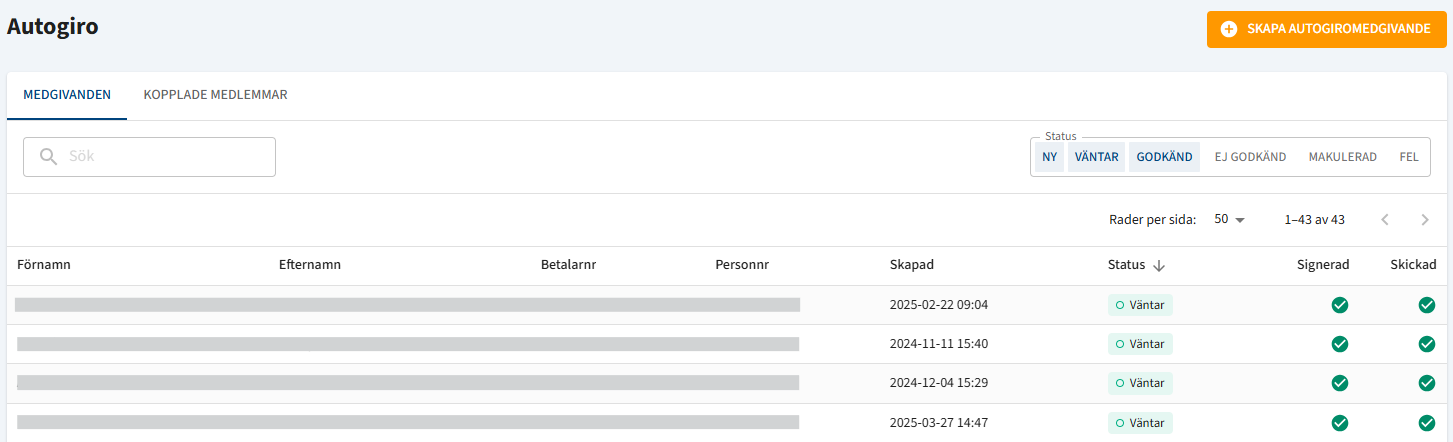
Task: Click Skickad checkmark for 2025-02-22 row
Action: (1427, 305)
